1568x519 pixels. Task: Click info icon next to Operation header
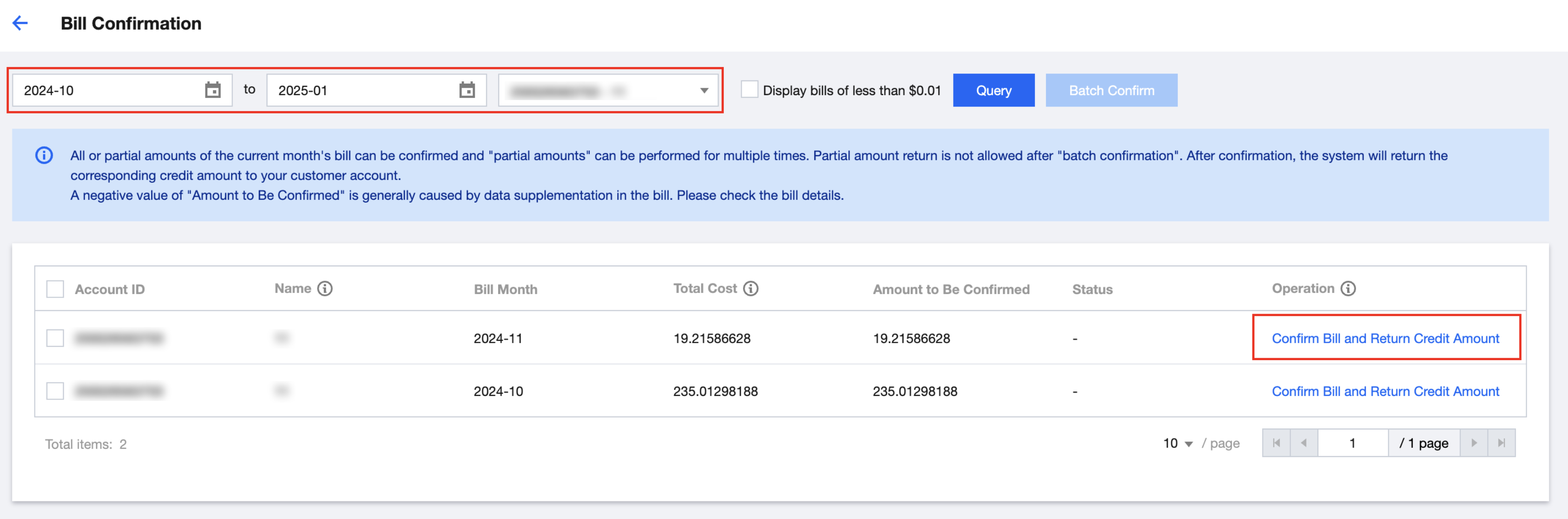point(1348,288)
